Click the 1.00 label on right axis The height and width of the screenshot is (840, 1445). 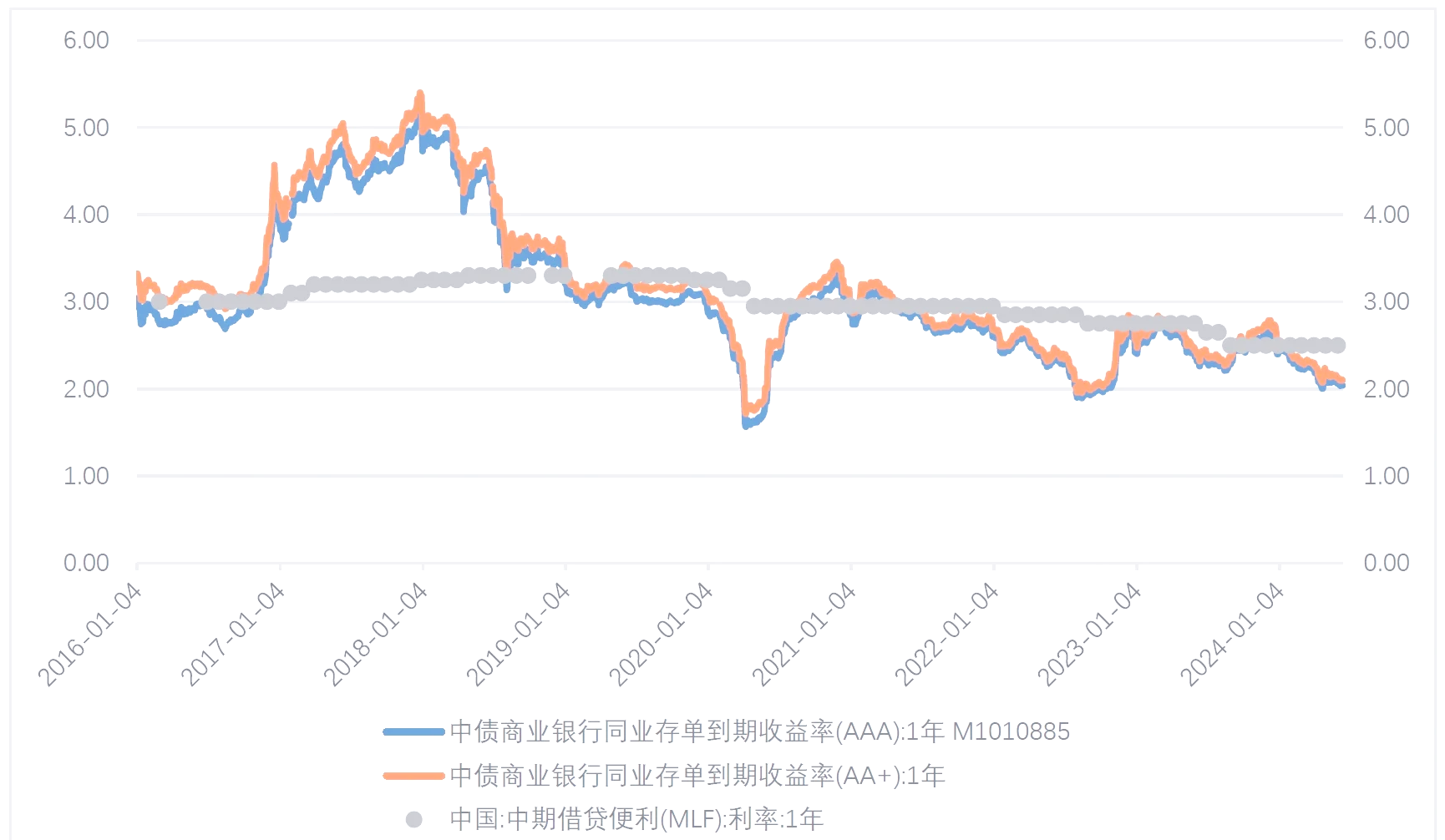(x=1386, y=476)
